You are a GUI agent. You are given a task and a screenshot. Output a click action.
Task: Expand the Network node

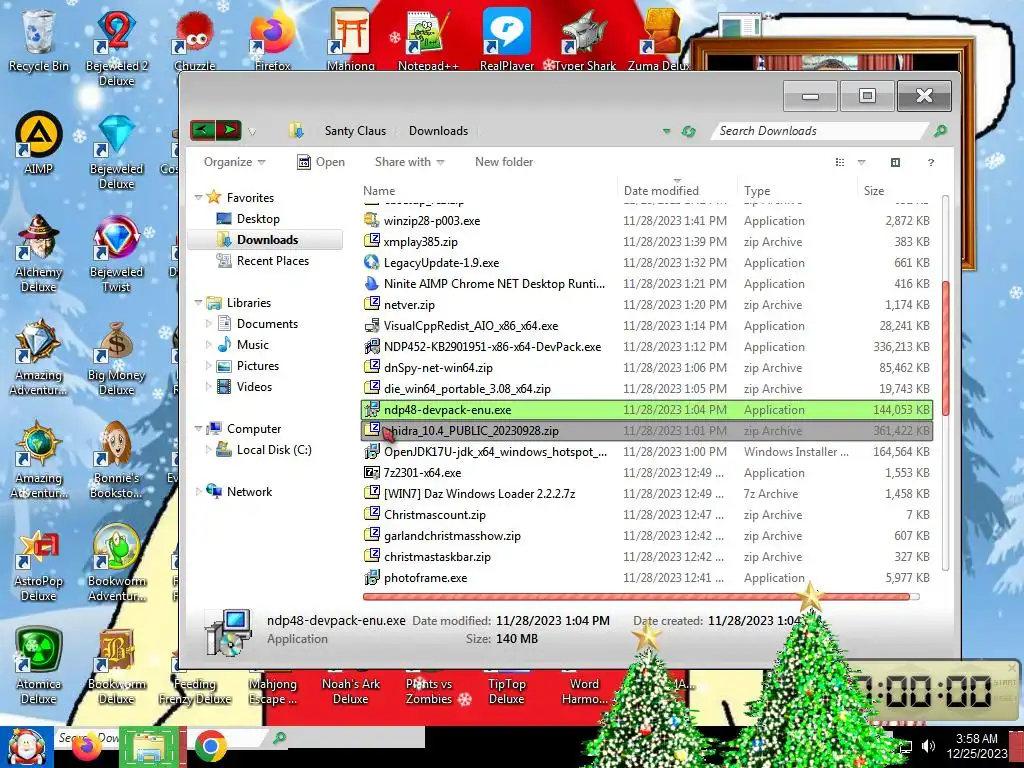[199, 491]
